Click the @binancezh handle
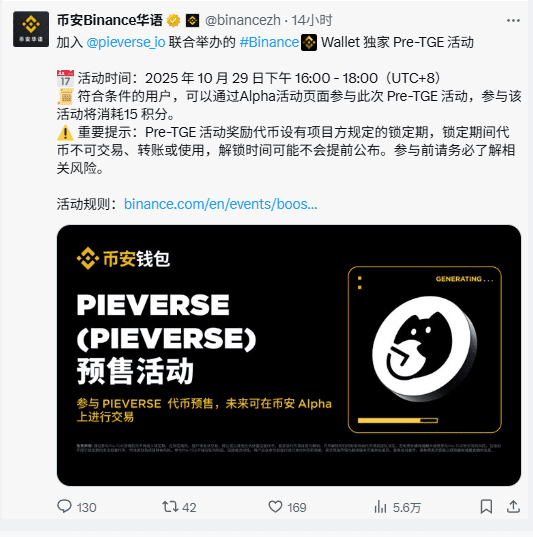The image size is (533, 537). click(x=243, y=21)
